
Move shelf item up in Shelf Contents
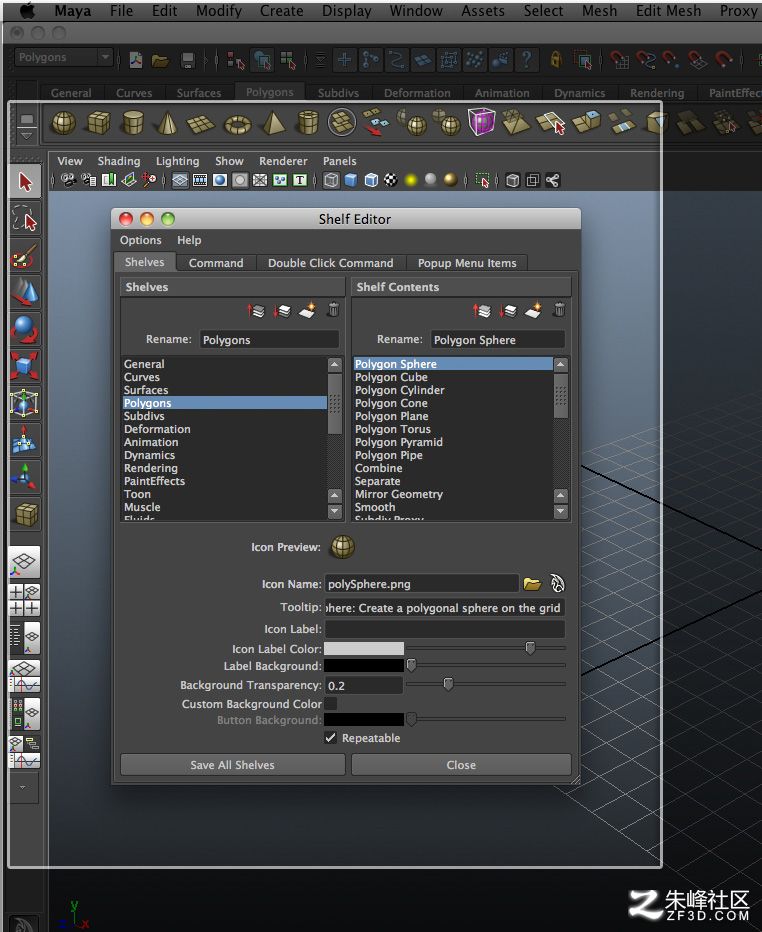(x=481, y=310)
